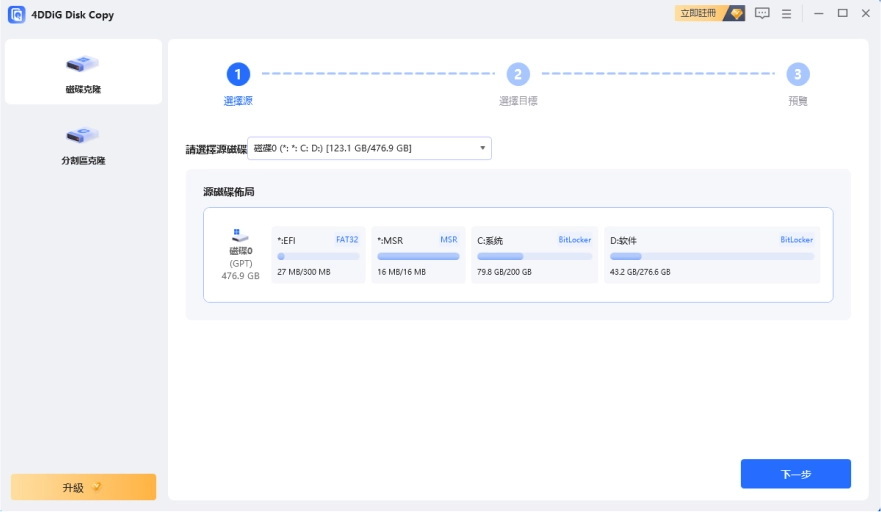Click the 4DDiG Disk Copy app logo
881x512 pixels.
coord(16,14)
